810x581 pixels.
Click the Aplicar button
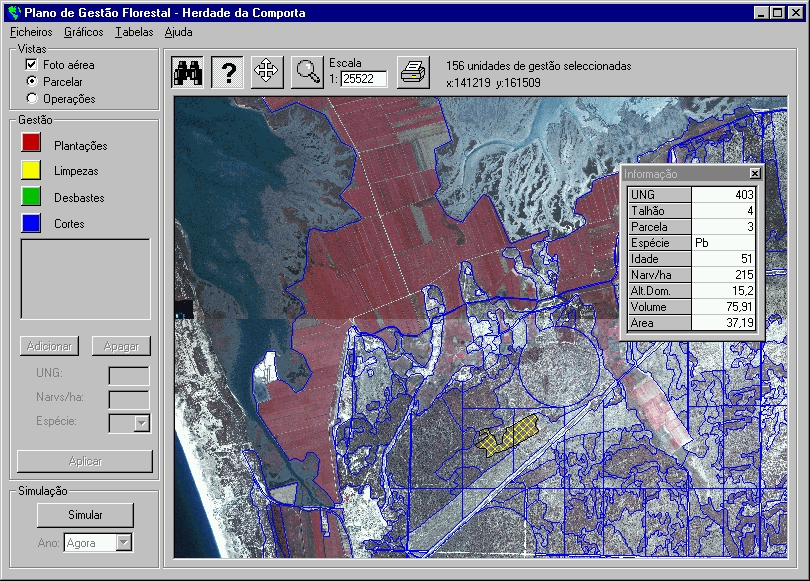[x=85, y=461]
